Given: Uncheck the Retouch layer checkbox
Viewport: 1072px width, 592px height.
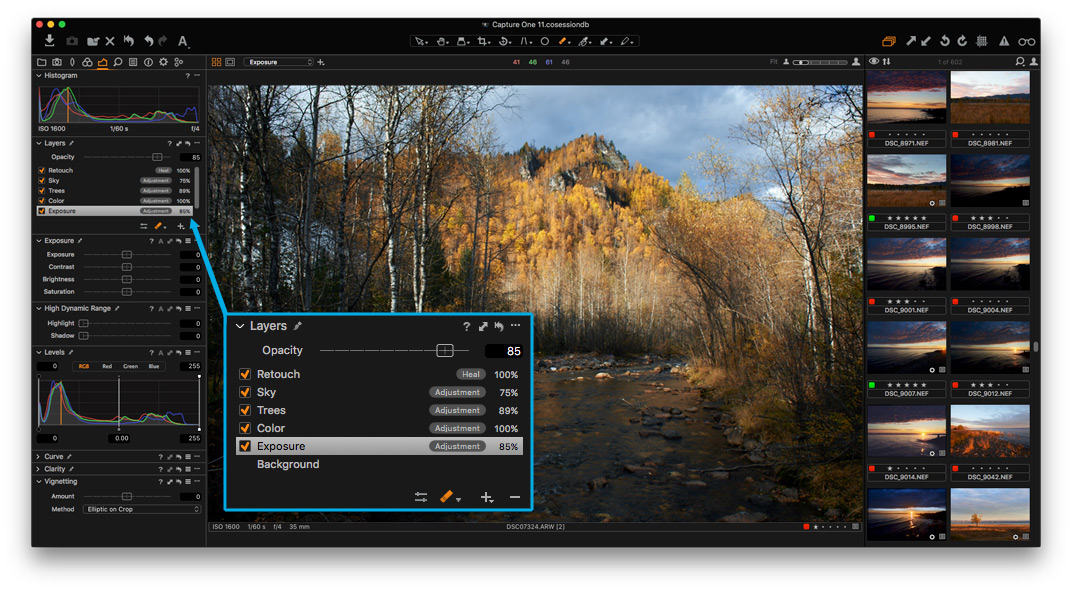Looking at the screenshot, I should [245, 373].
